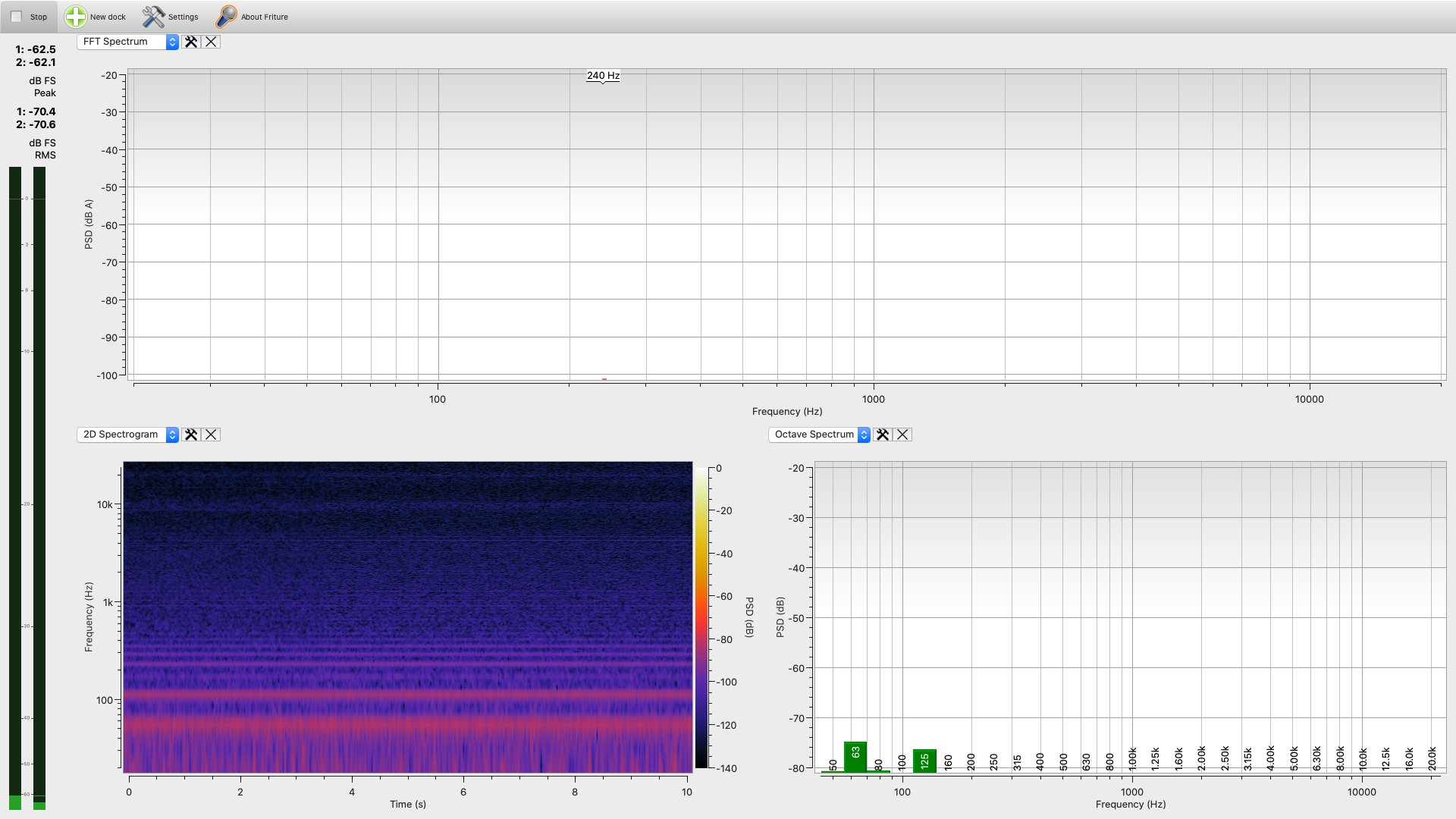The width and height of the screenshot is (1456, 819).
Task: Close the FFT Spectrum dock
Action: [x=211, y=42]
